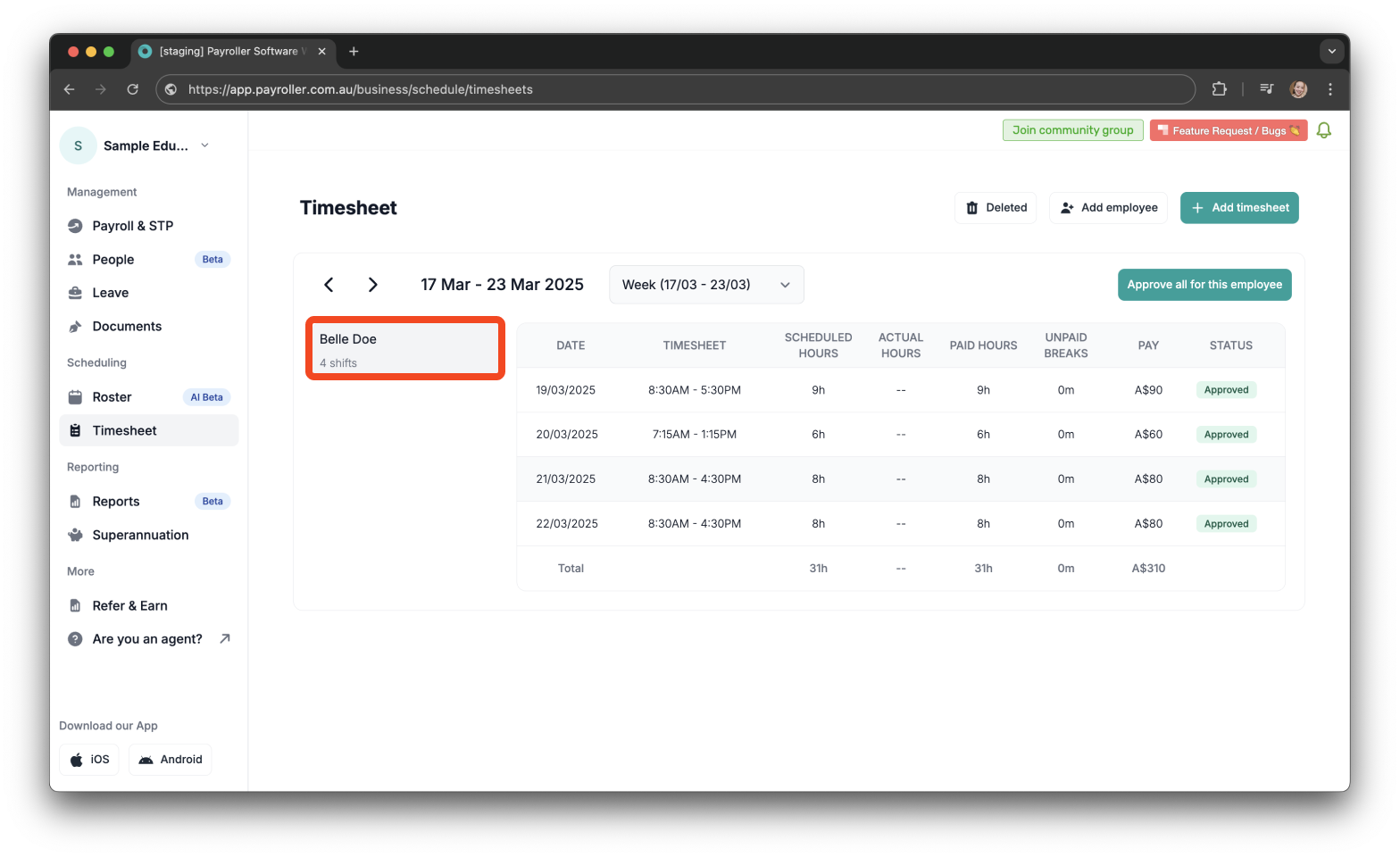Open Superannuation page
This screenshot has width=1400, height=857.
tap(149, 535)
